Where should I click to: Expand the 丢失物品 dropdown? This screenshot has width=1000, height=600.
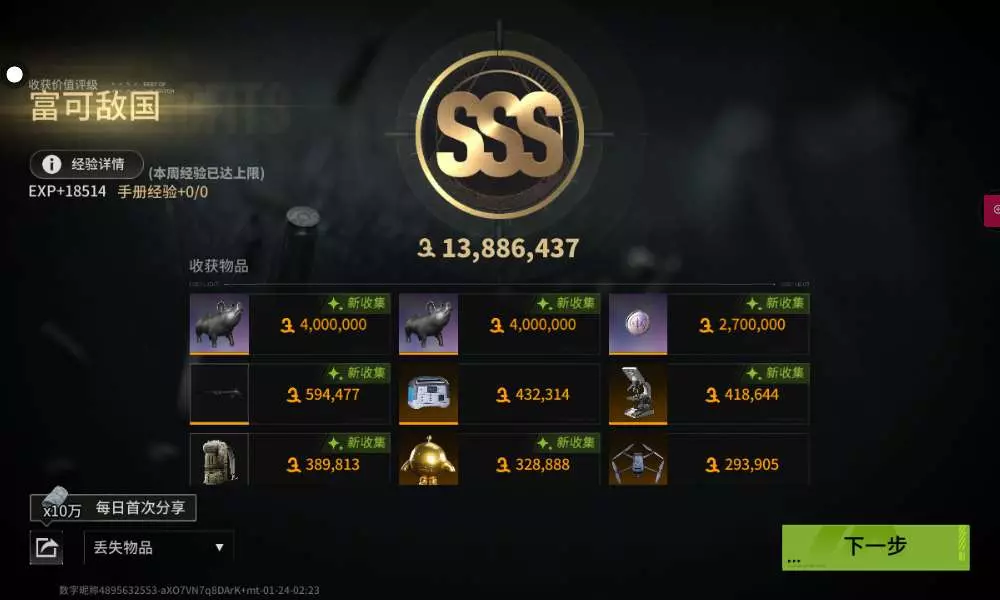[x=158, y=547]
